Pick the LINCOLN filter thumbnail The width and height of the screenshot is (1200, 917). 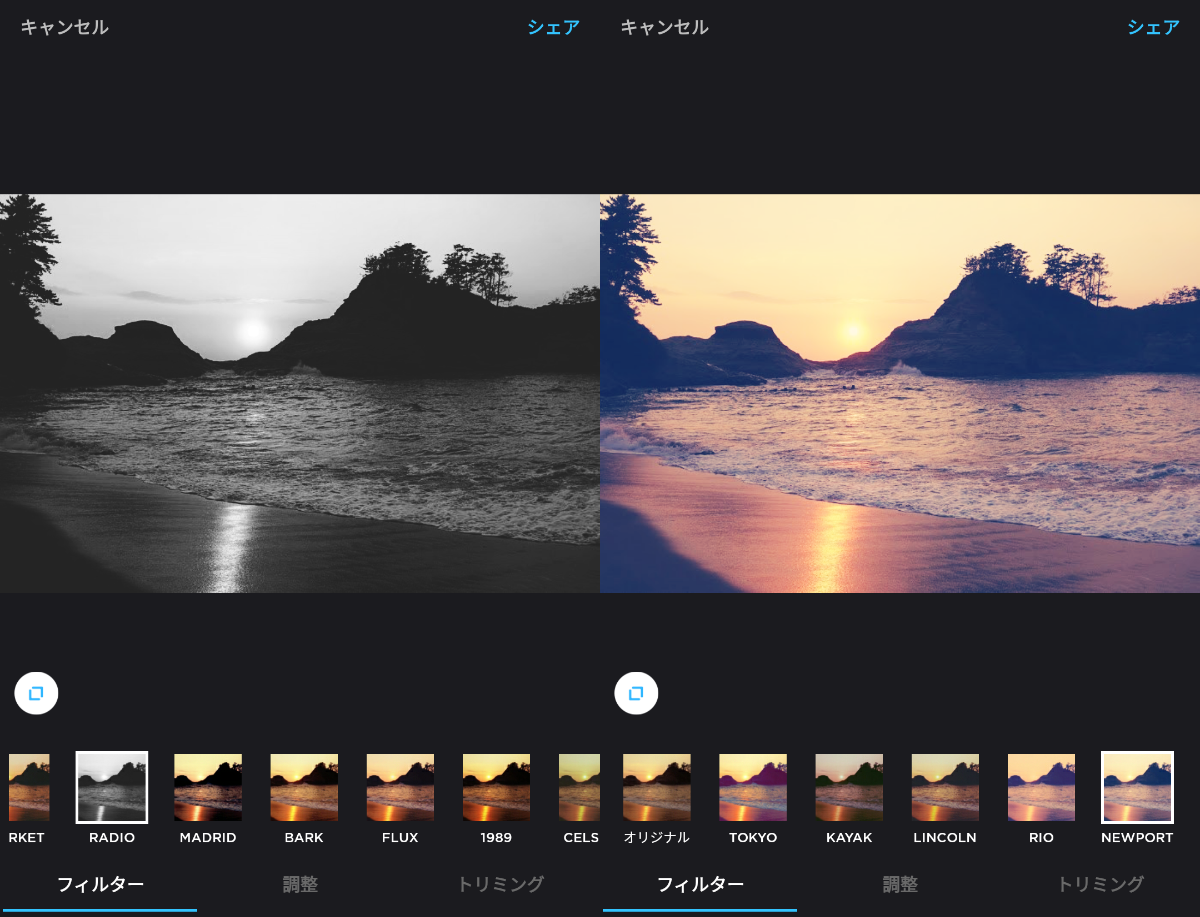tap(945, 787)
